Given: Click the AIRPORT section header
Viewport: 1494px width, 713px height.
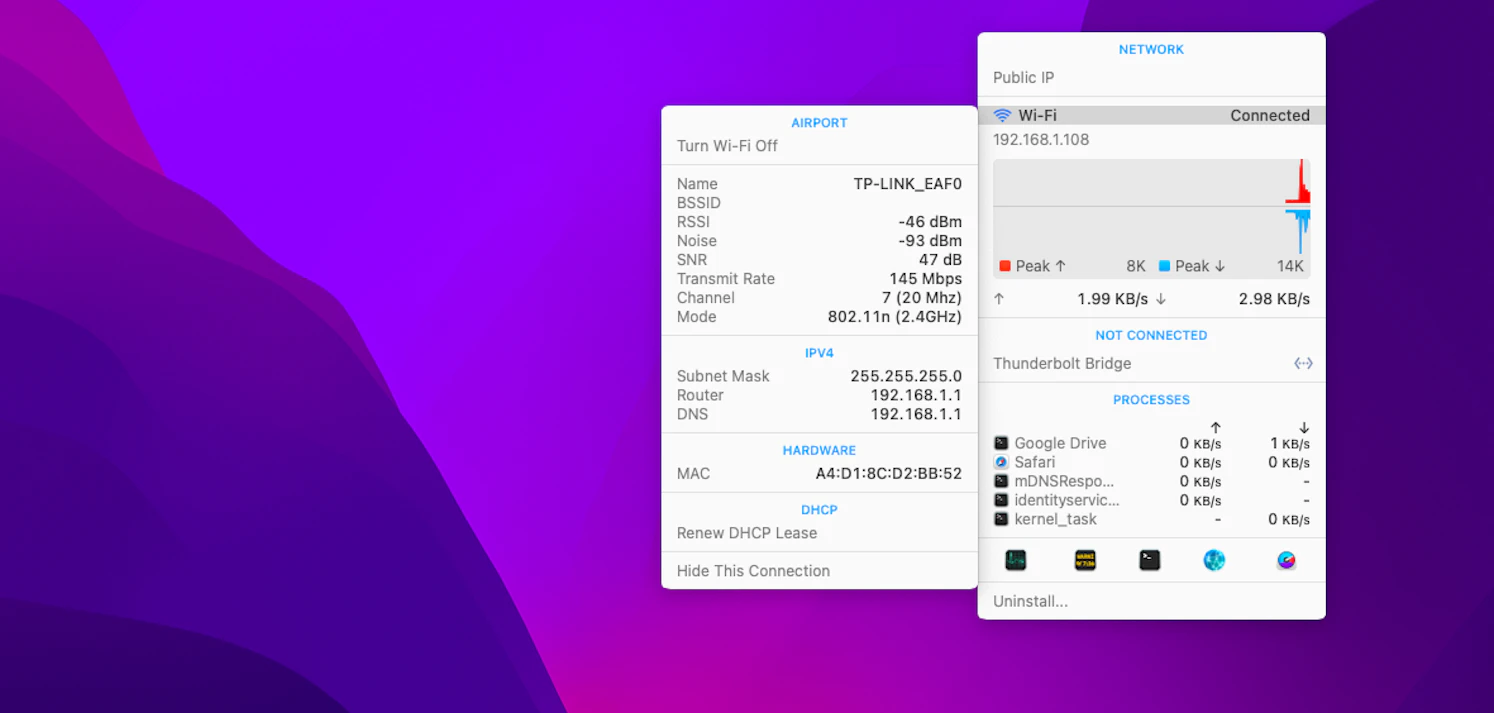Looking at the screenshot, I should point(819,122).
